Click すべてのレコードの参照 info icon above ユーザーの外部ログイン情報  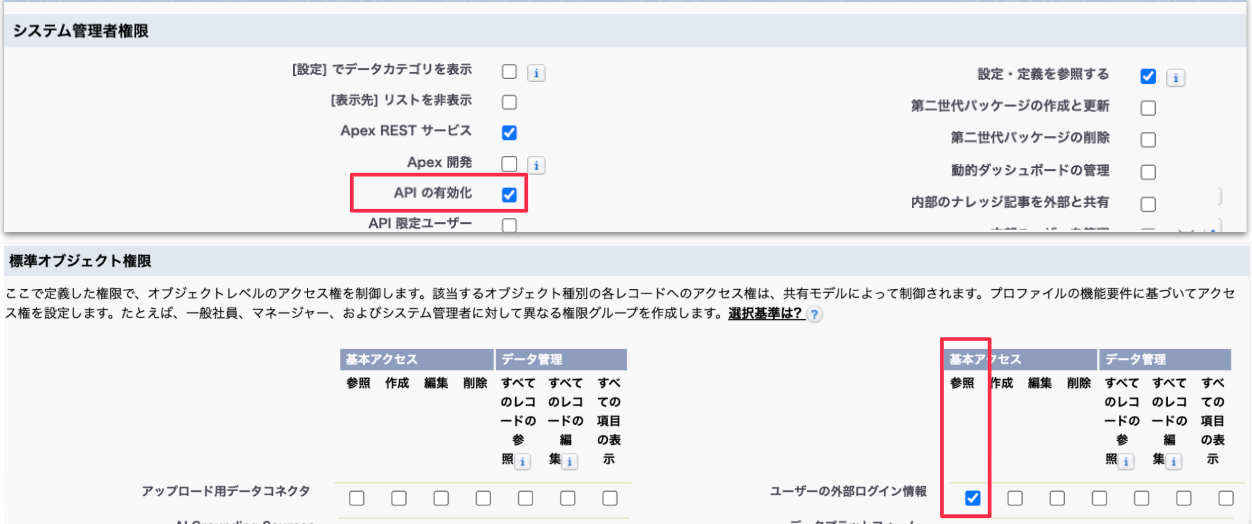point(1126,461)
